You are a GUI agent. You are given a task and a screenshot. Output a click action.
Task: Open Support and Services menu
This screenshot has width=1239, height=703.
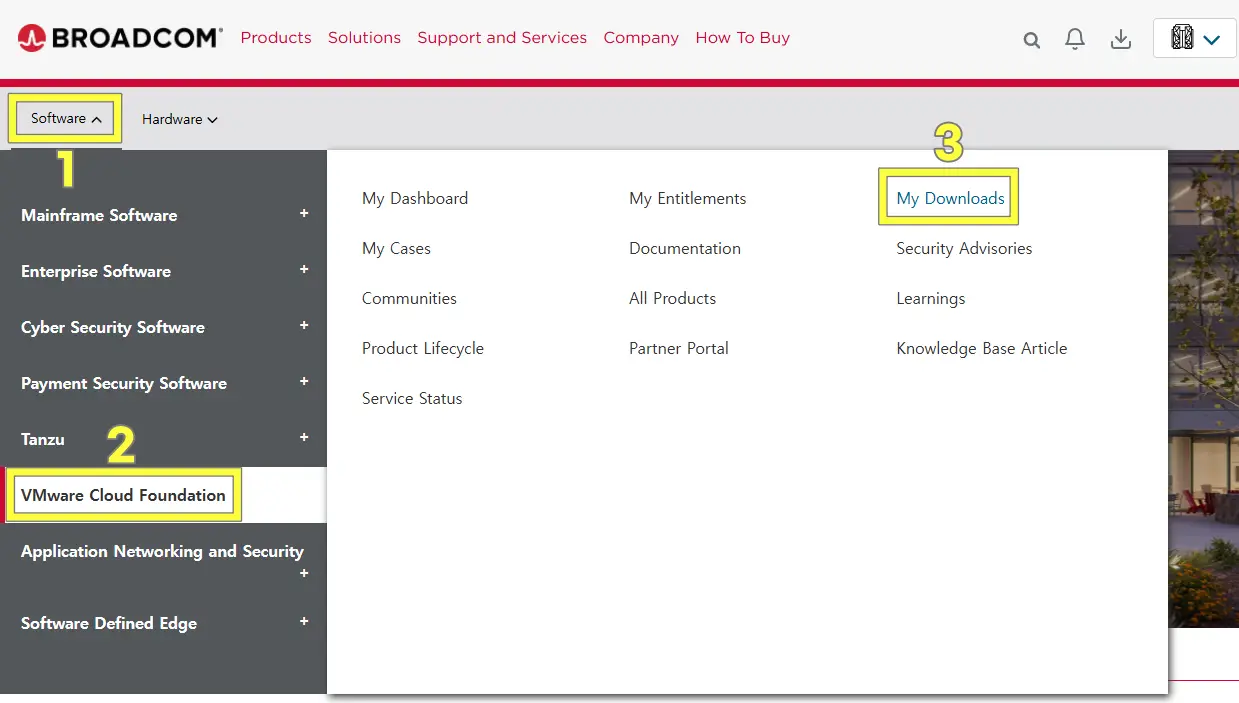[x=502, y=38]
